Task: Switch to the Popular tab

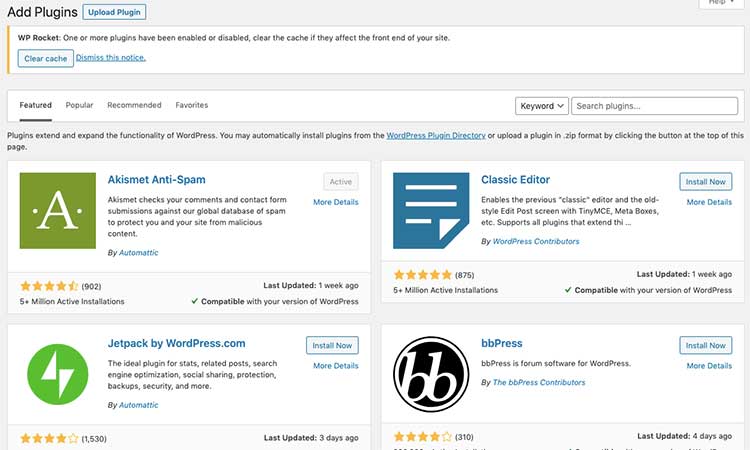Action: click(x=79, y=105)
